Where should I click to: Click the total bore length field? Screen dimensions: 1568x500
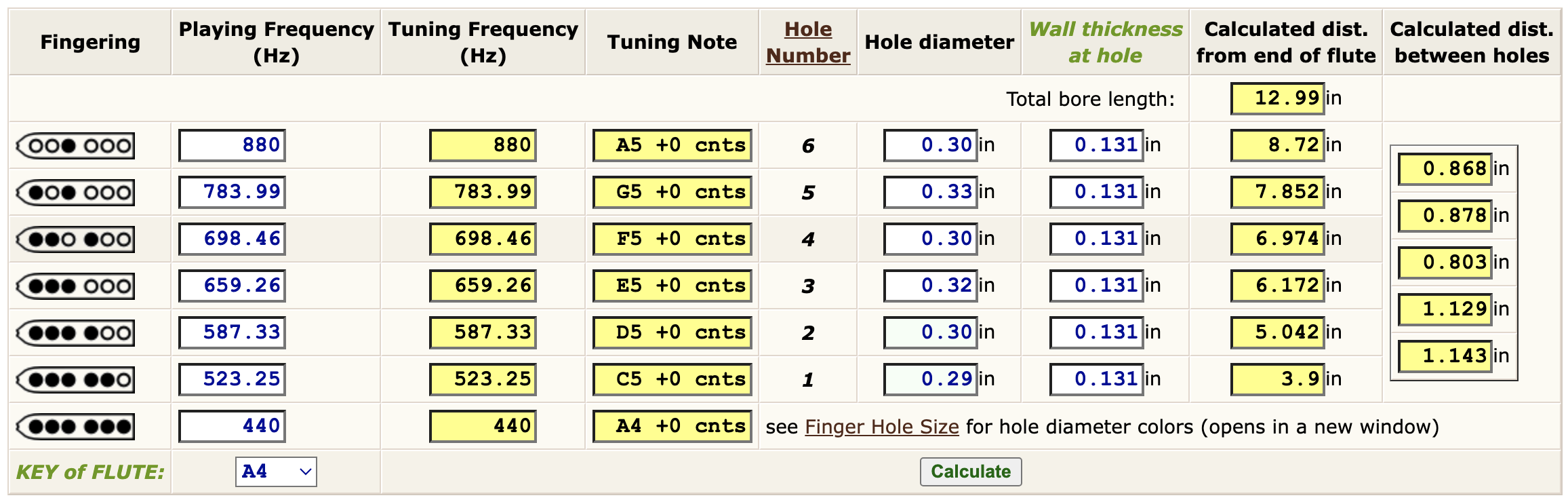pyautogui.click(x=1277, y=98)
